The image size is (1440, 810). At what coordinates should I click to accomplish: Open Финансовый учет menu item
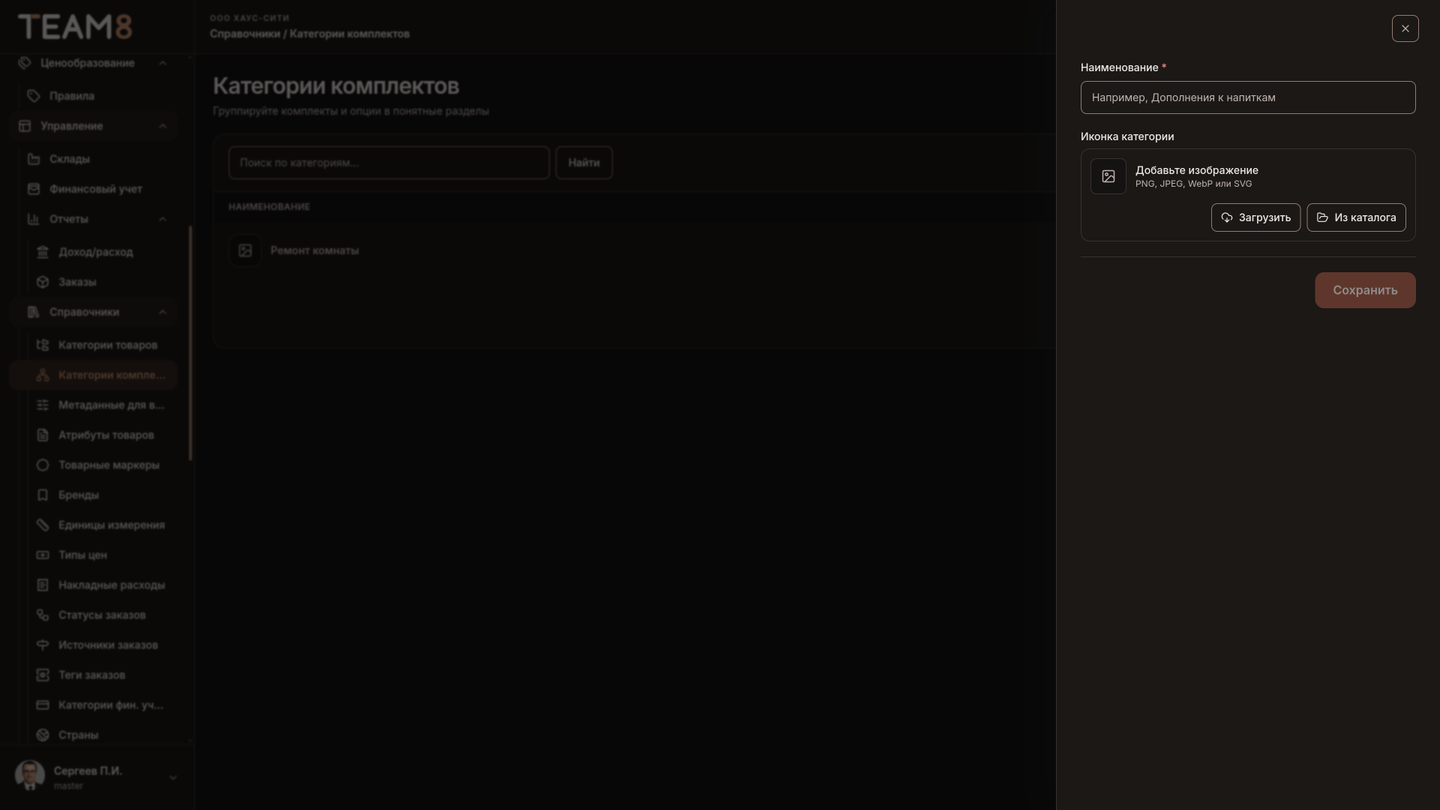pos(94,189)
